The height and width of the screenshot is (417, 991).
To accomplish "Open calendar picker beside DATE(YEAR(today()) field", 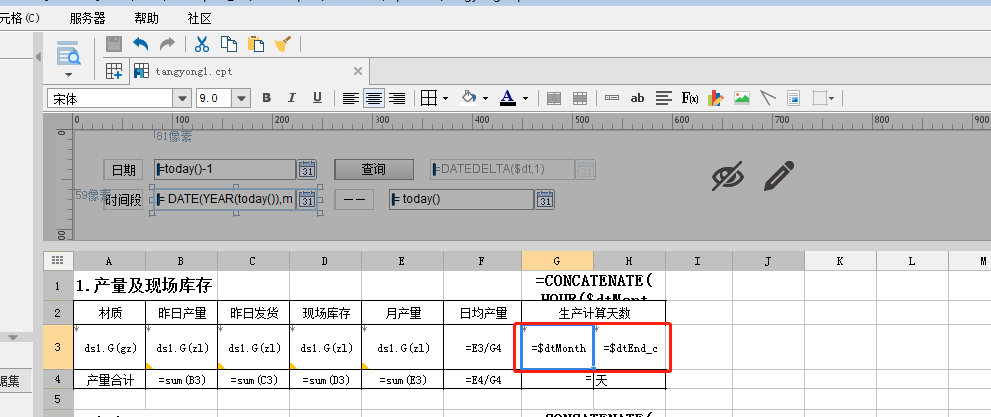I will point(307,200).
